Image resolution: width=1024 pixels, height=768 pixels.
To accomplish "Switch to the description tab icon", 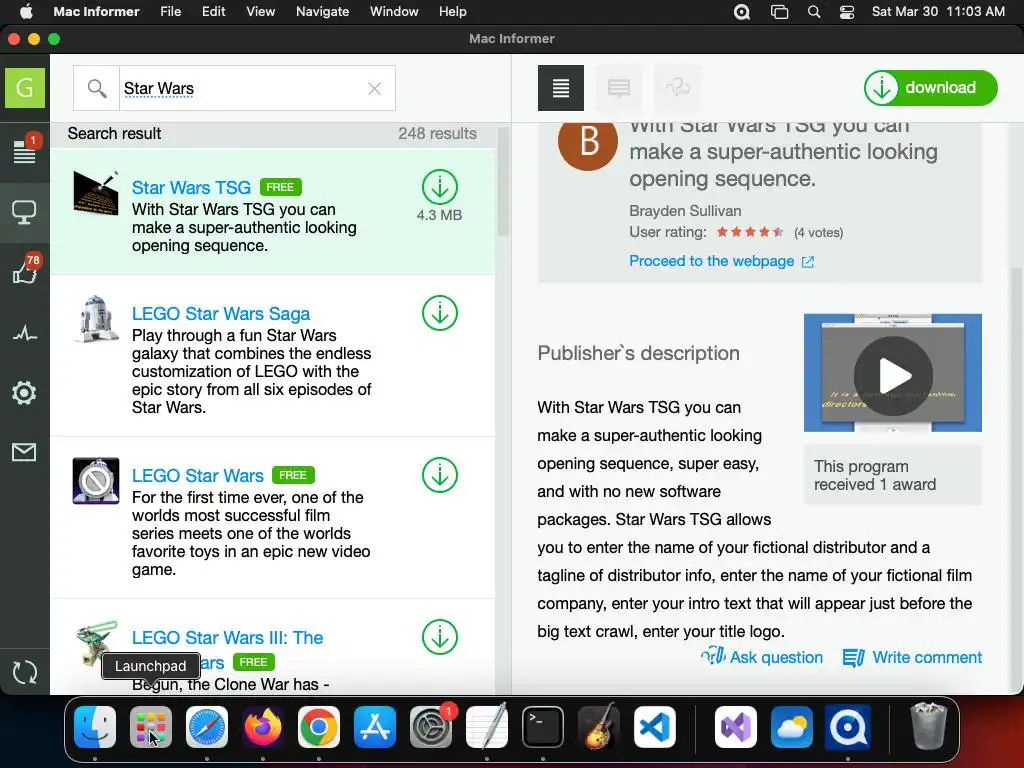I will coord(561,88).
